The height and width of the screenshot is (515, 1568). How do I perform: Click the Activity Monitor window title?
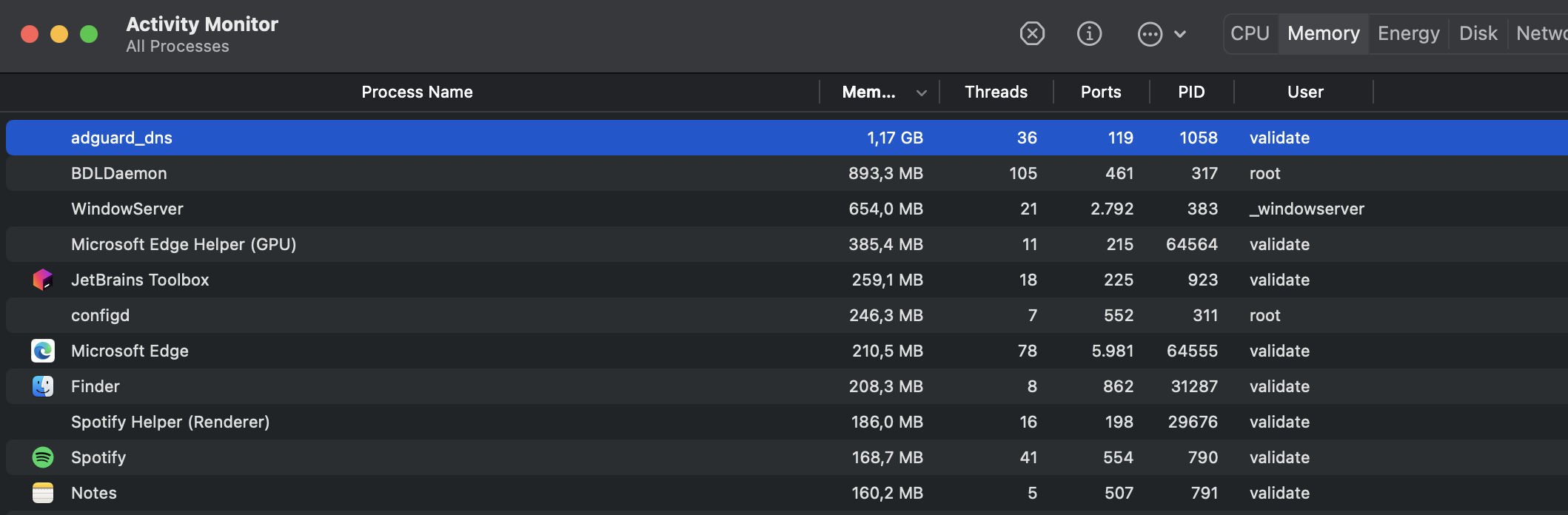(x=202, y=24)
